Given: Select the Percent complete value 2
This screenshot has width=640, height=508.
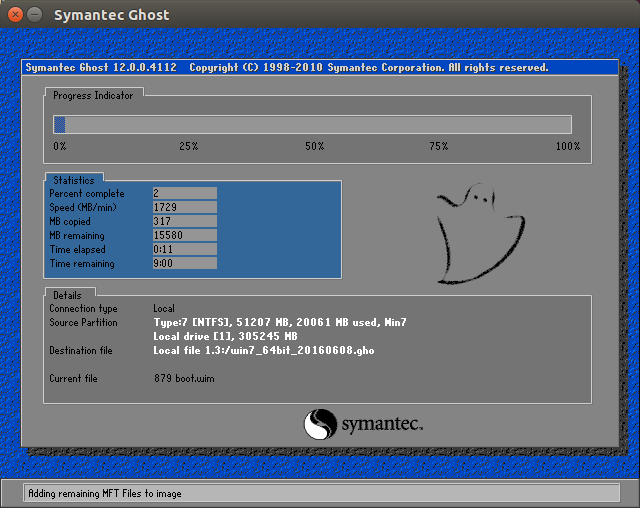Looking at the screenshot, I should coord(185,193).
